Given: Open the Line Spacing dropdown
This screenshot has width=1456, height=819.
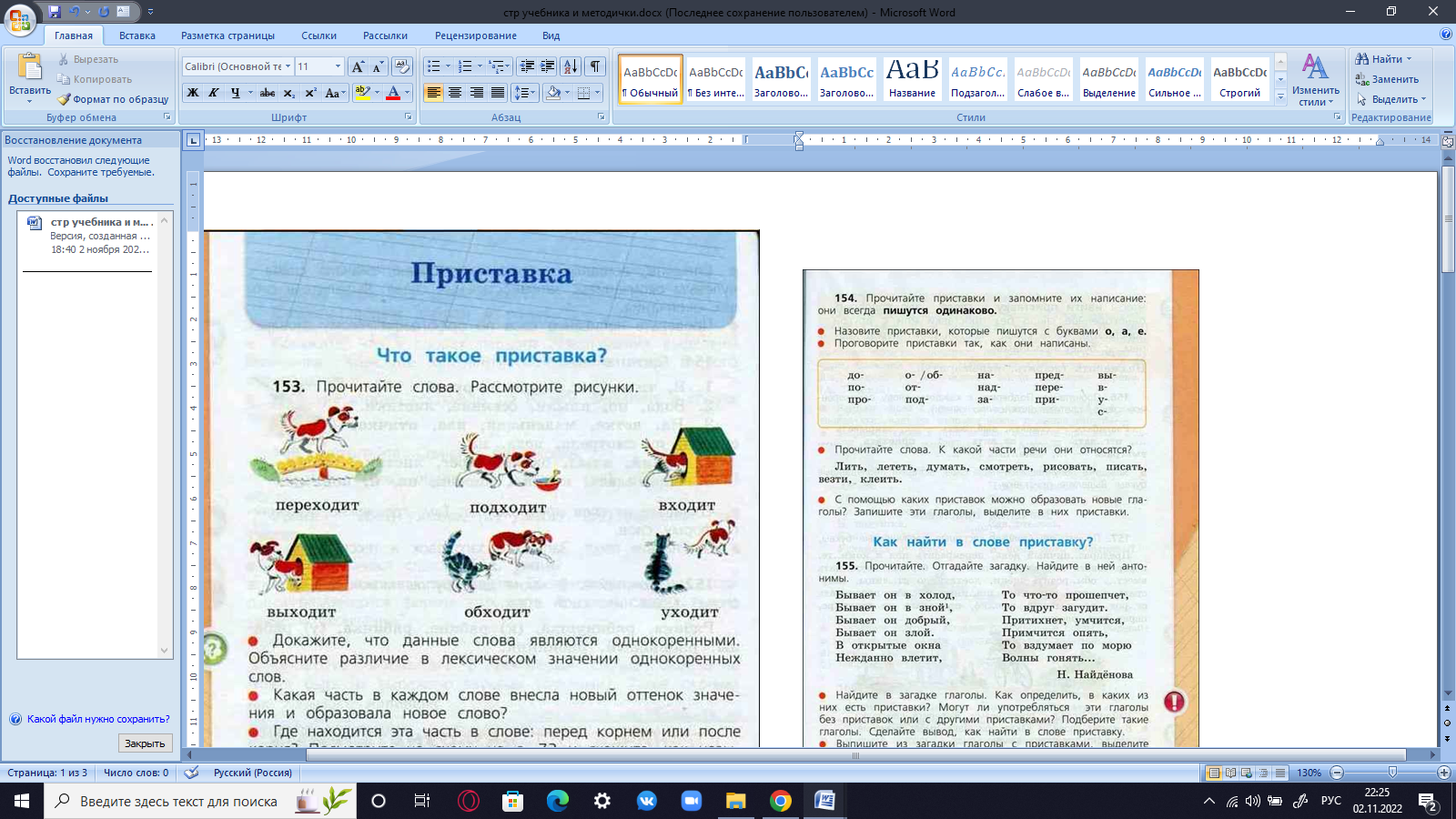Looking at the screenshot, I should pos(525,93).
